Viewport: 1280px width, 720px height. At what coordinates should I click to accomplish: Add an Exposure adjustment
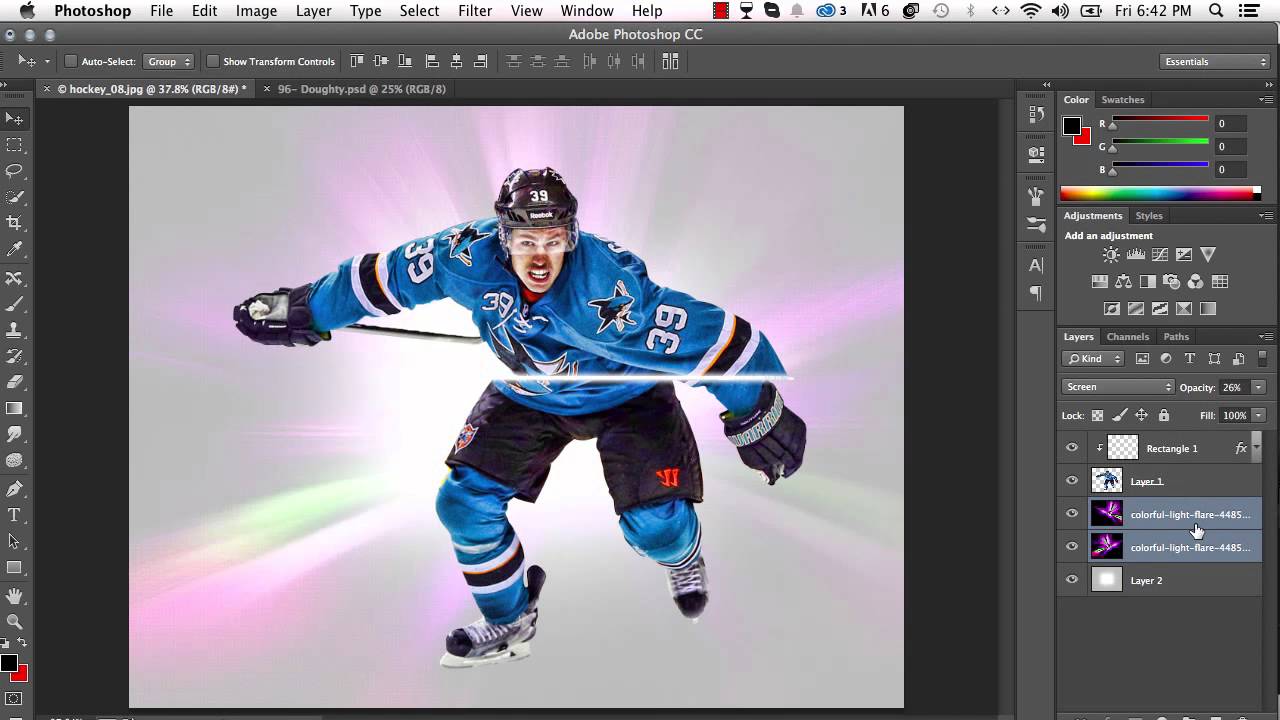tap(1184, 255)
